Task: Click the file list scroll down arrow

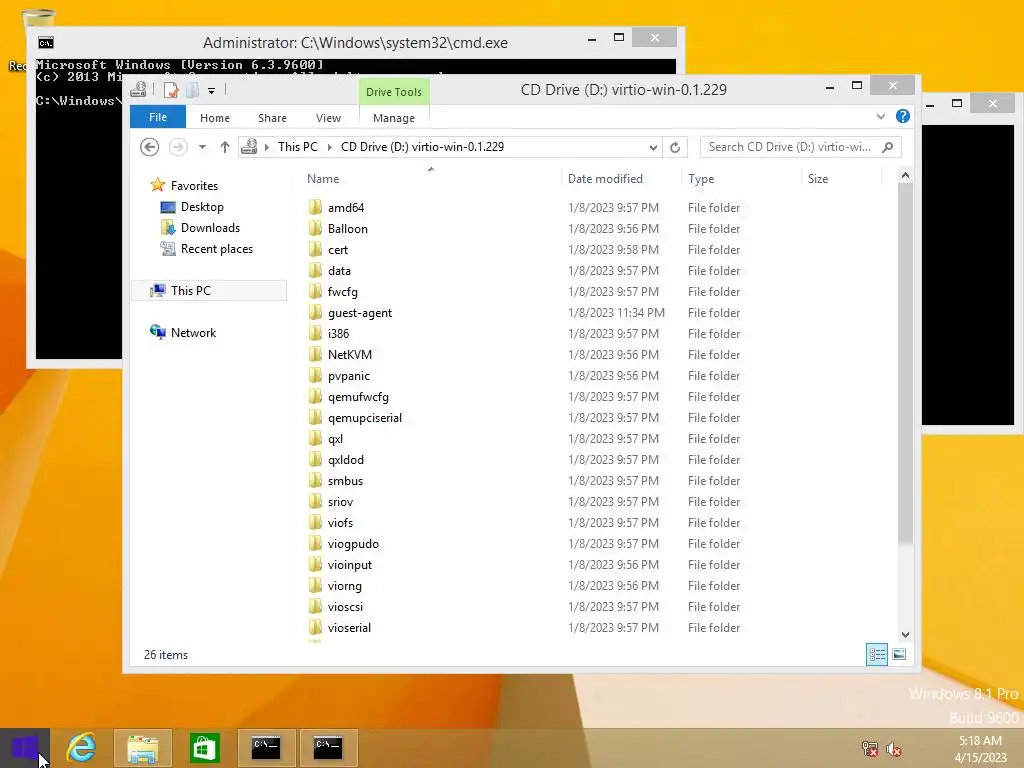Action: pos(905,635)
